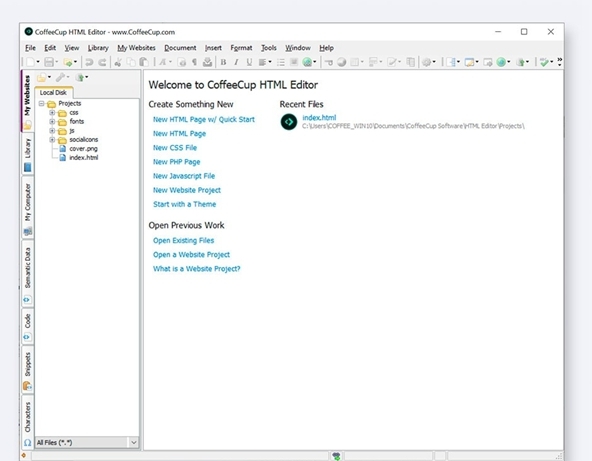Viewport: 592px width, 461px height.
Task: Open the File menu
Action: (30, 48)
